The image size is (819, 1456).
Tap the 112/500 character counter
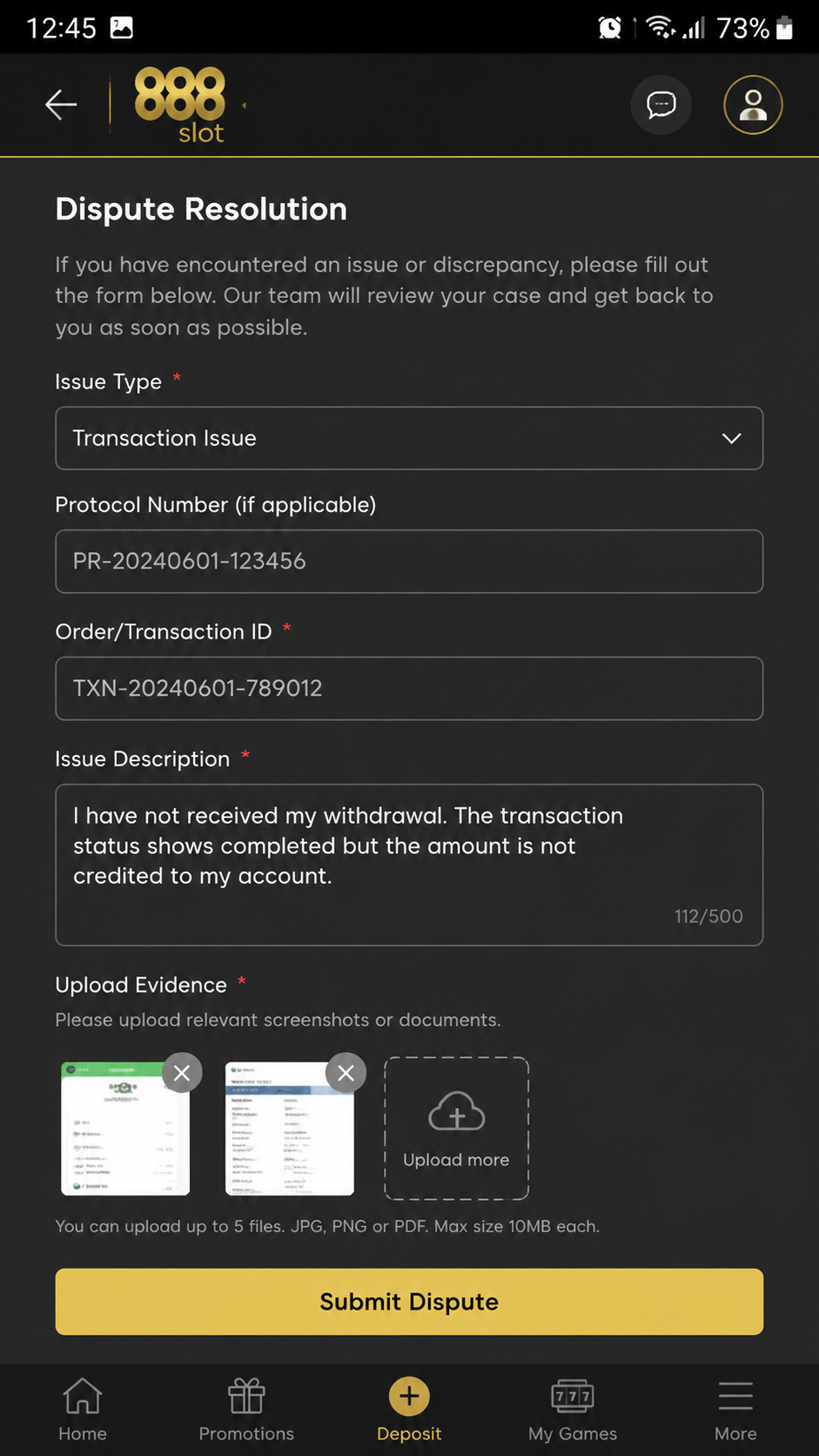point(708,916)
